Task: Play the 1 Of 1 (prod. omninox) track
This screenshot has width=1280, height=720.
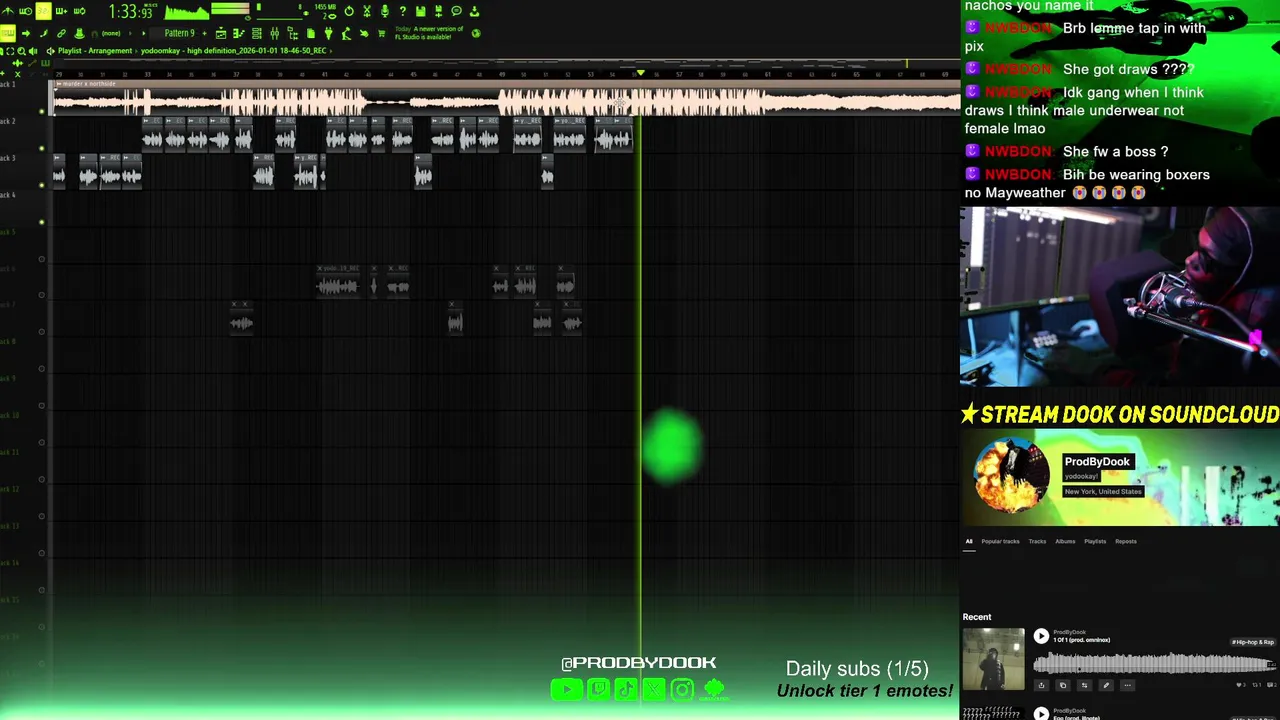Action: pyautogui.click(x=1041, y=636)
